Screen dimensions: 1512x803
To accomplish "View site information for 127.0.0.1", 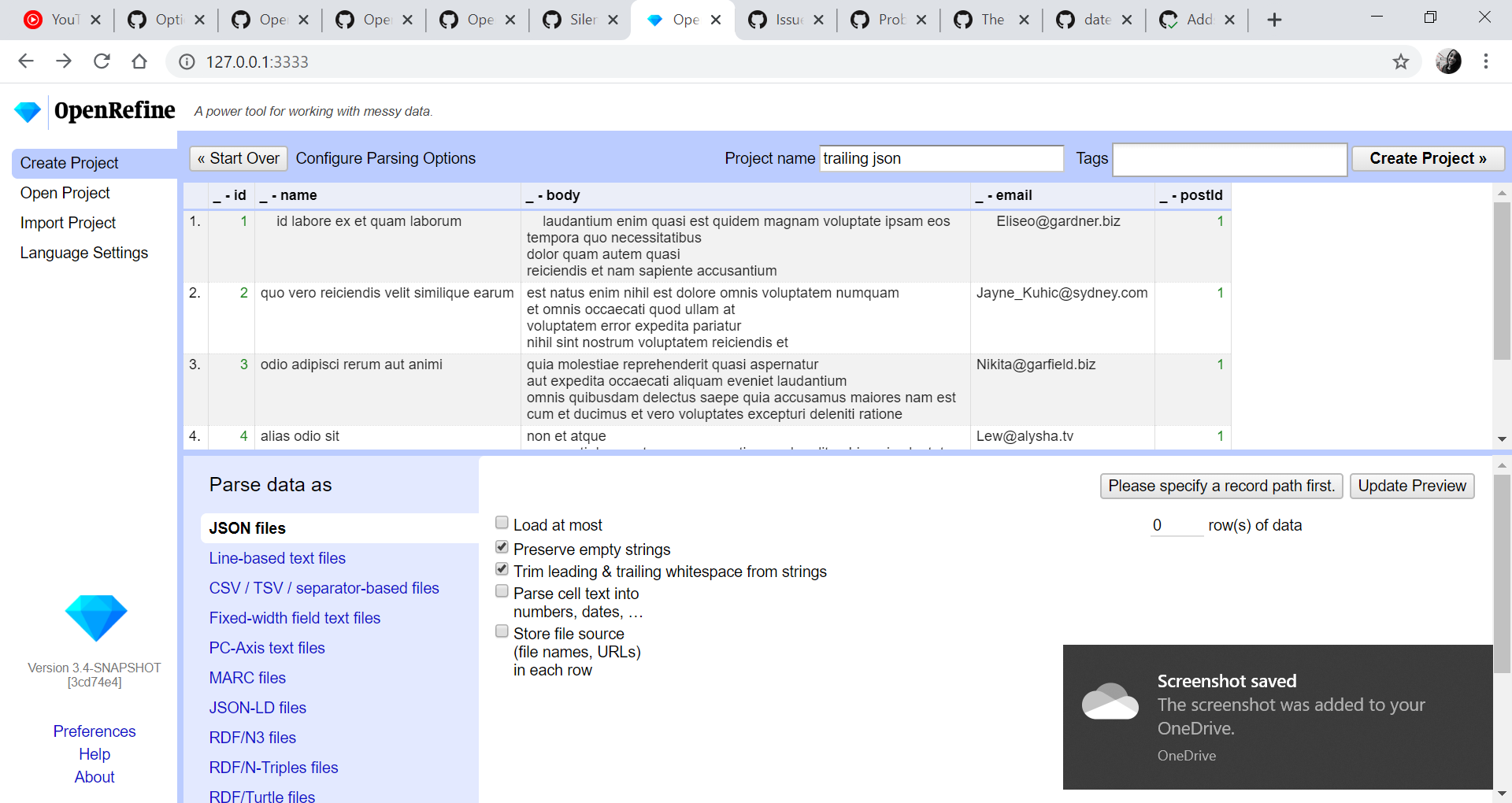I will (x=187, y=61).
